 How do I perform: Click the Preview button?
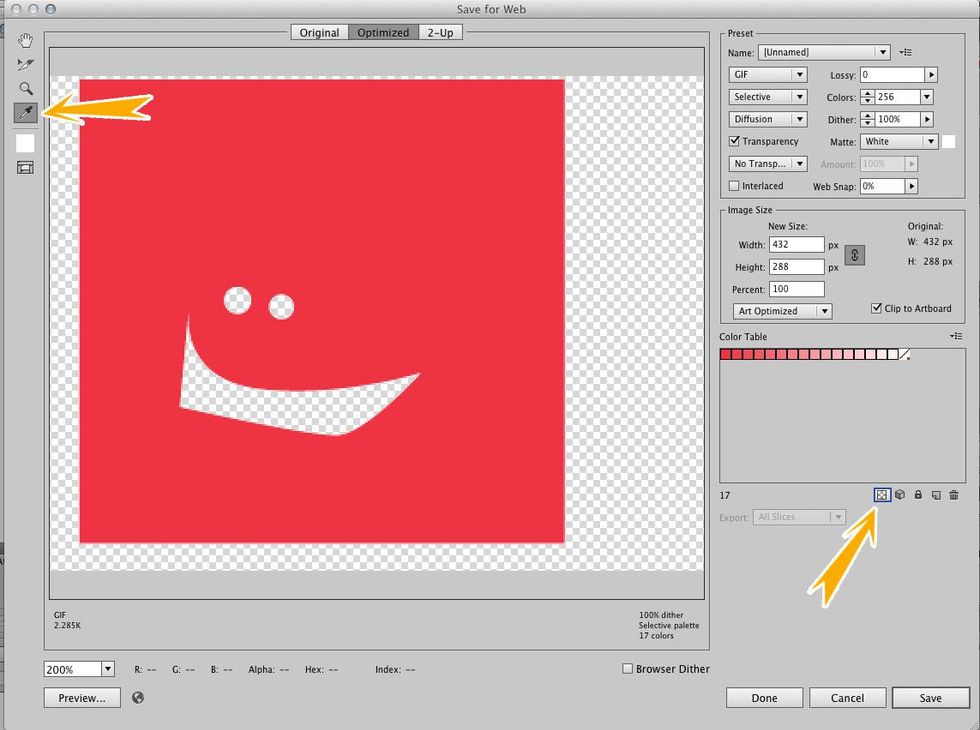(x=81, y=697)
